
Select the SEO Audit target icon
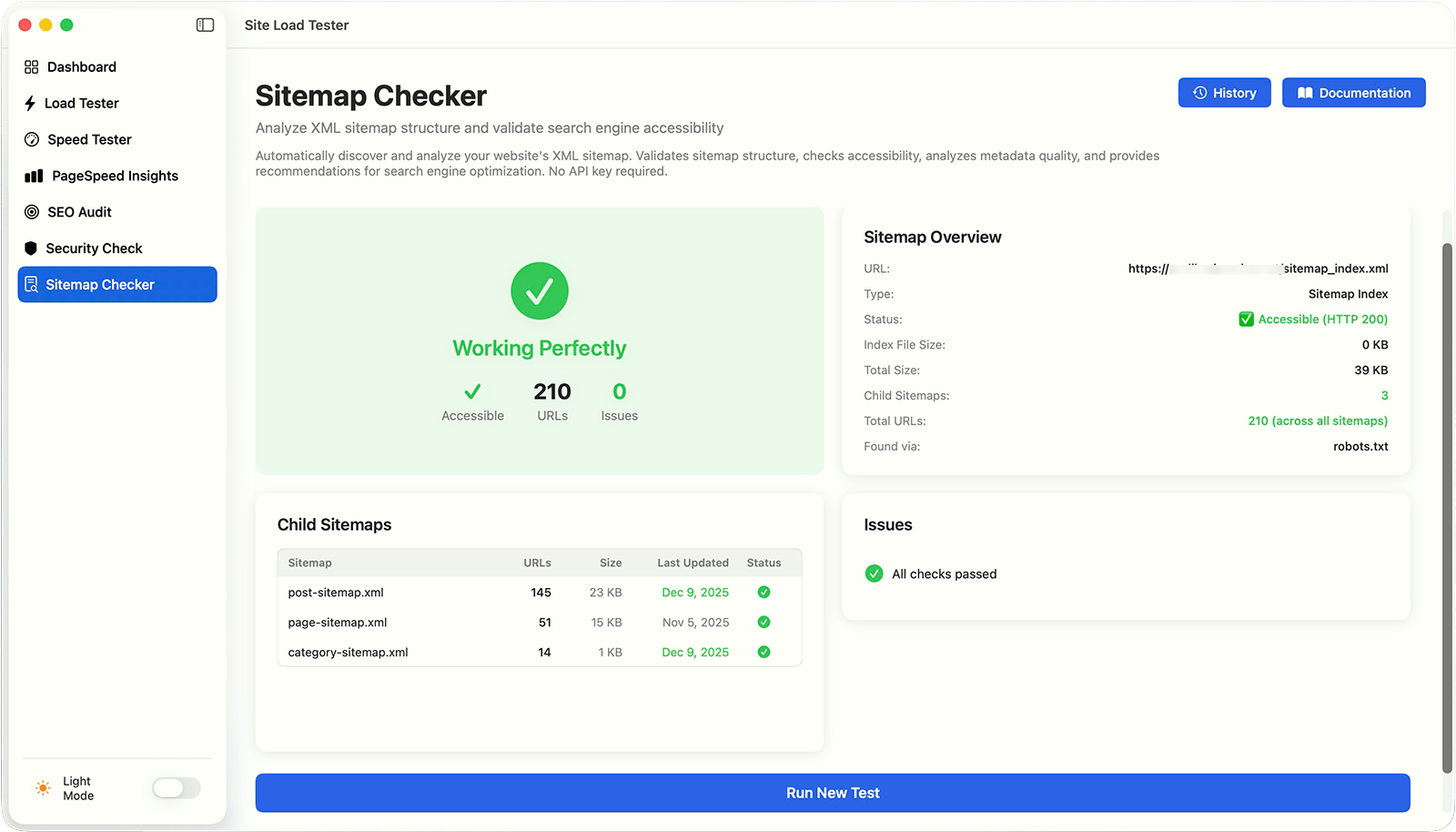(x=30, y=211)
